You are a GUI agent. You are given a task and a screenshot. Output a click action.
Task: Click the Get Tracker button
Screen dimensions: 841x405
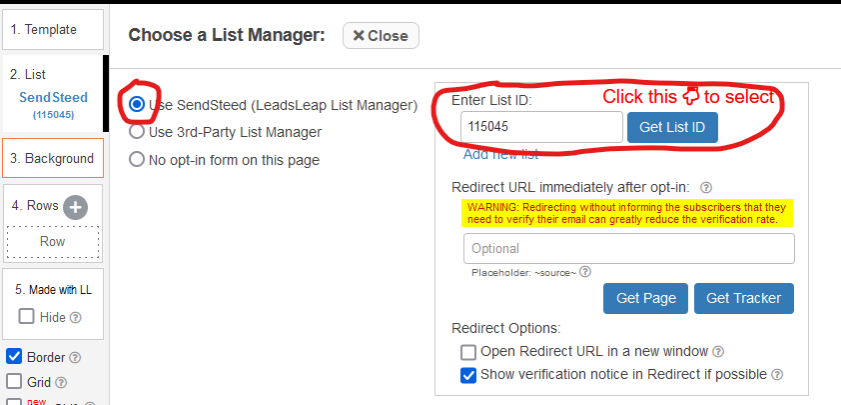743,298
